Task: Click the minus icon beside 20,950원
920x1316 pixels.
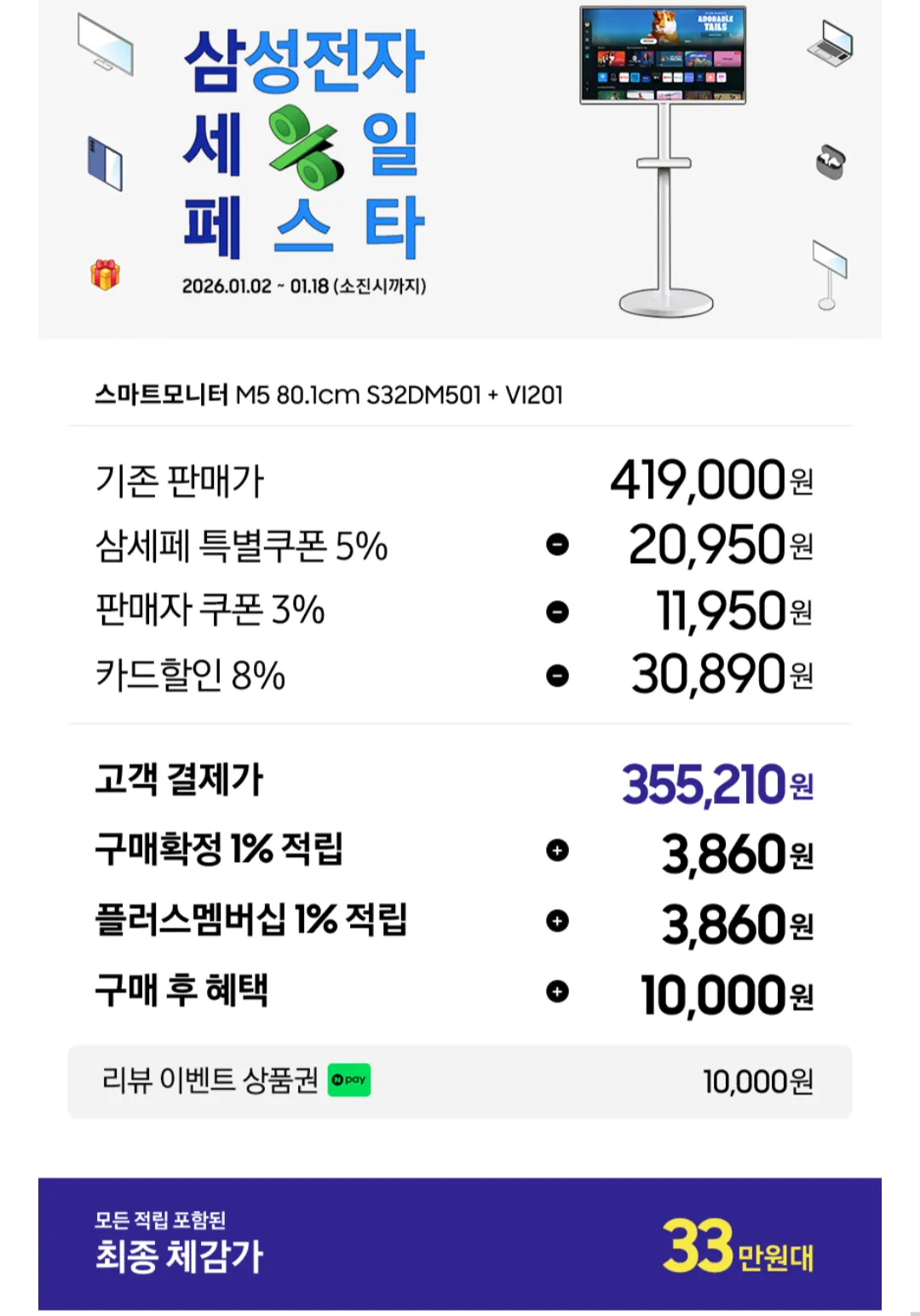Action: pyautogui.click(x=557, y=544)
